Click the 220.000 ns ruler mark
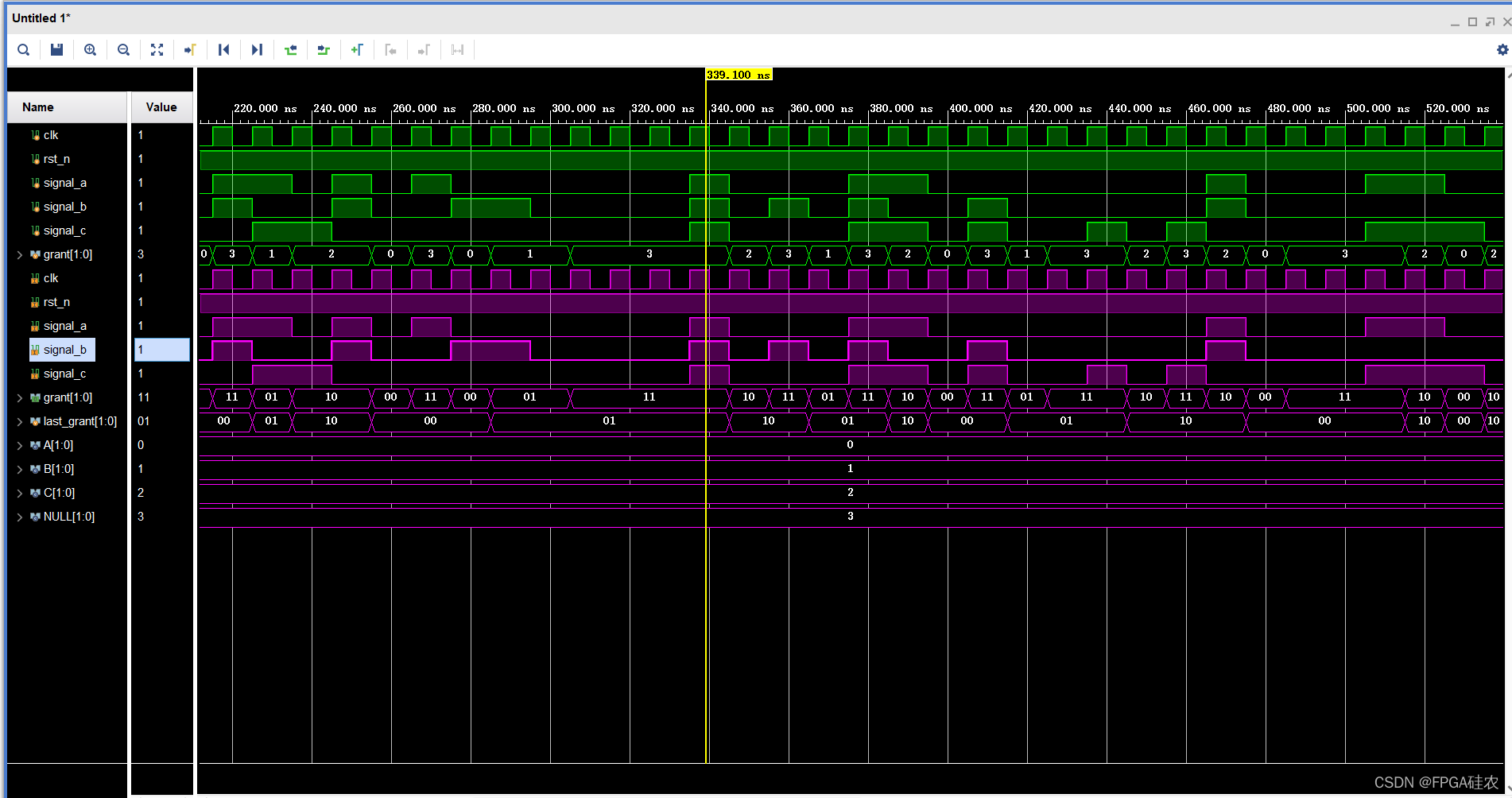Image resolution: width=1512 pixels, height=798 pixels. point(266,108)
